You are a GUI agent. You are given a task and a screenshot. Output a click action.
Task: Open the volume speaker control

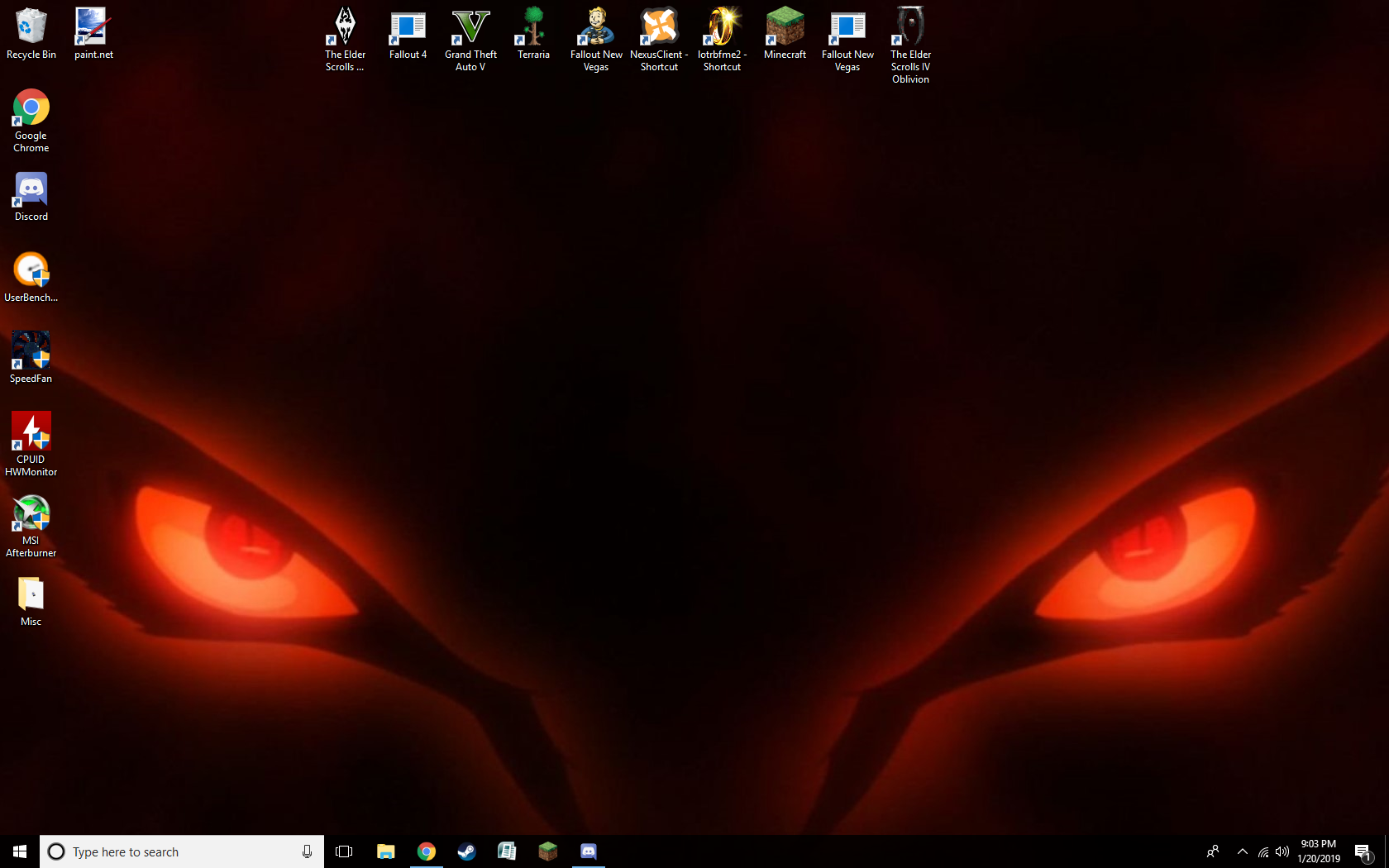tap(1282, 851)
